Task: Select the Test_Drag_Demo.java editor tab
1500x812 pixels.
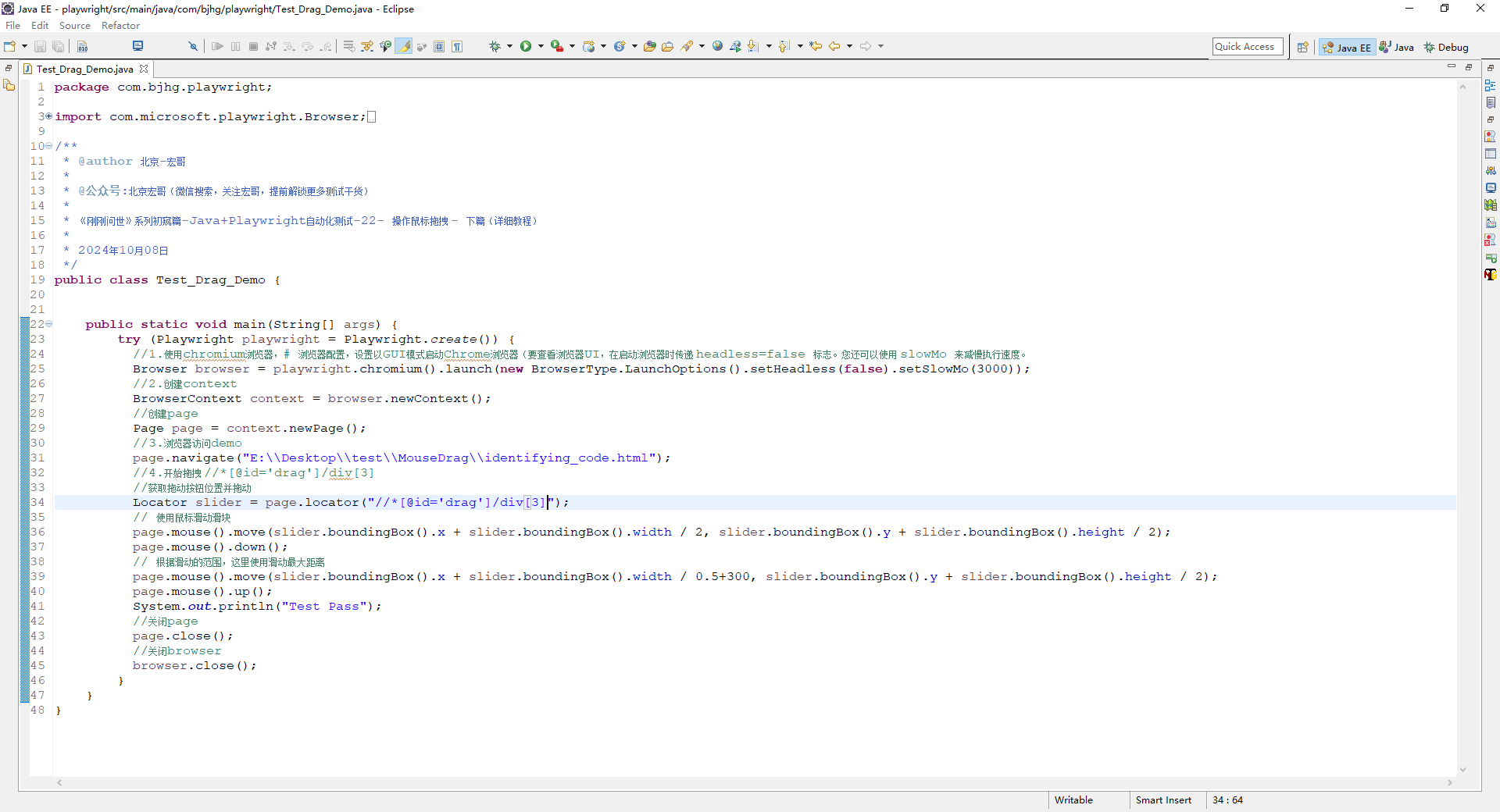Action: pos(84,69)
